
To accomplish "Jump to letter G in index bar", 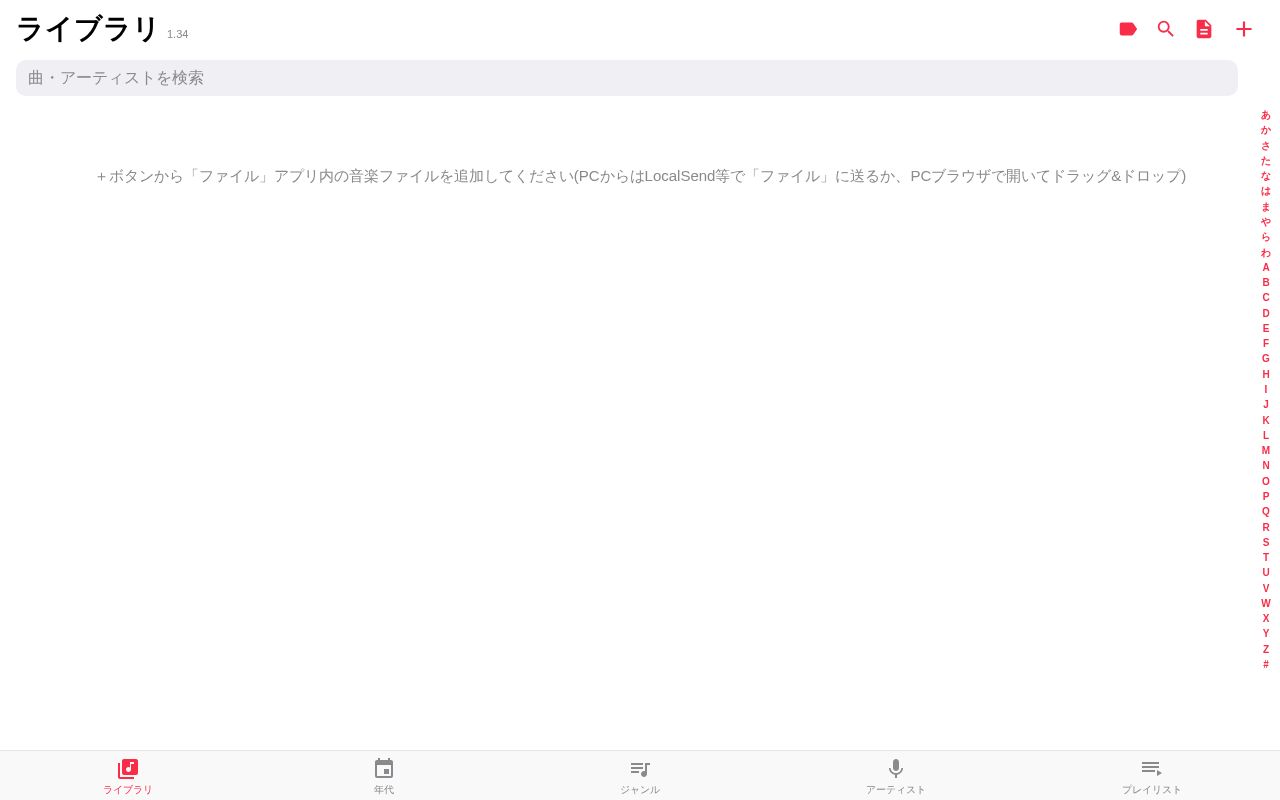I will 1266,359.
